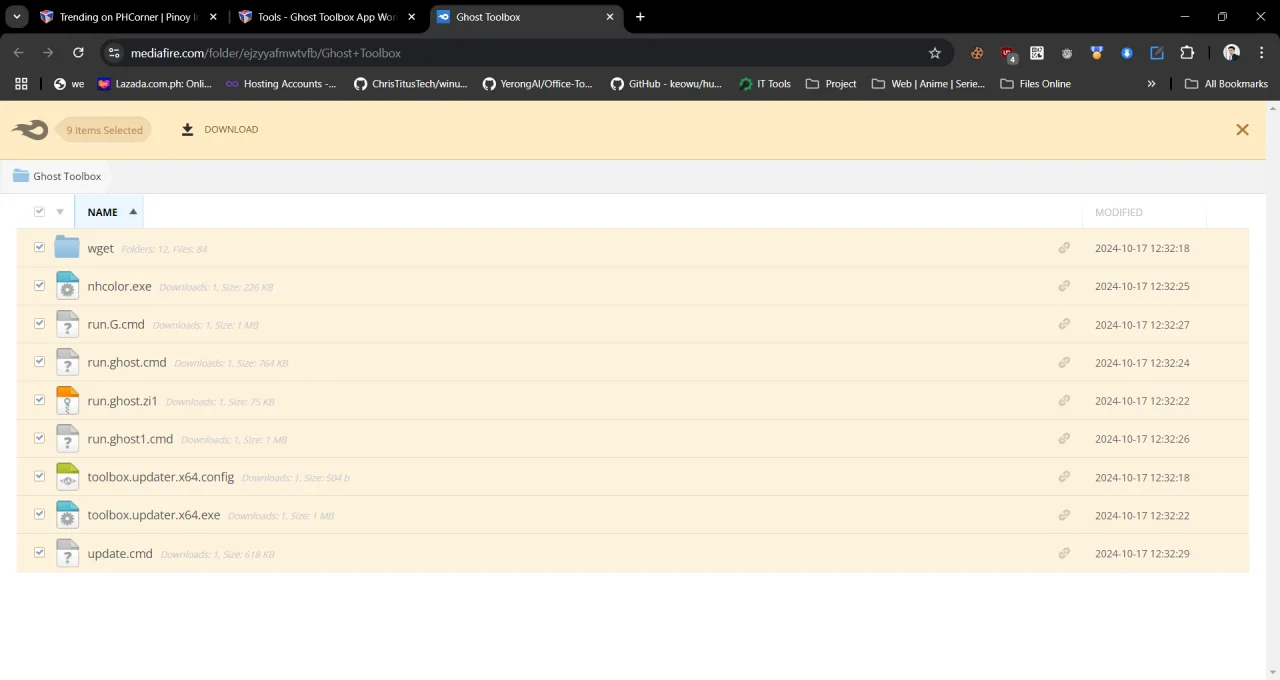Image resolution: width=1280 pixels, height=680 pixels.
Task: Uncheck the run.ghost.cmd checkbox
Action: click(x=40, y=361)
